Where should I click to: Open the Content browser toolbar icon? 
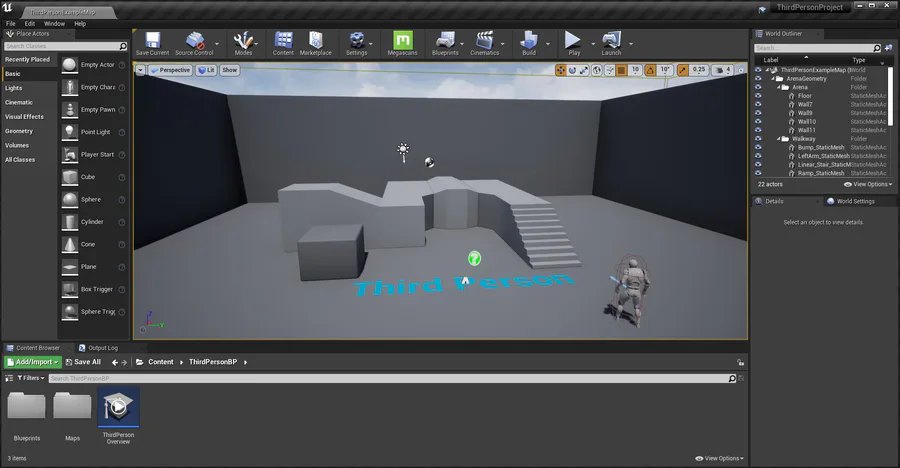pyautogui.click(x=283, y=40)
